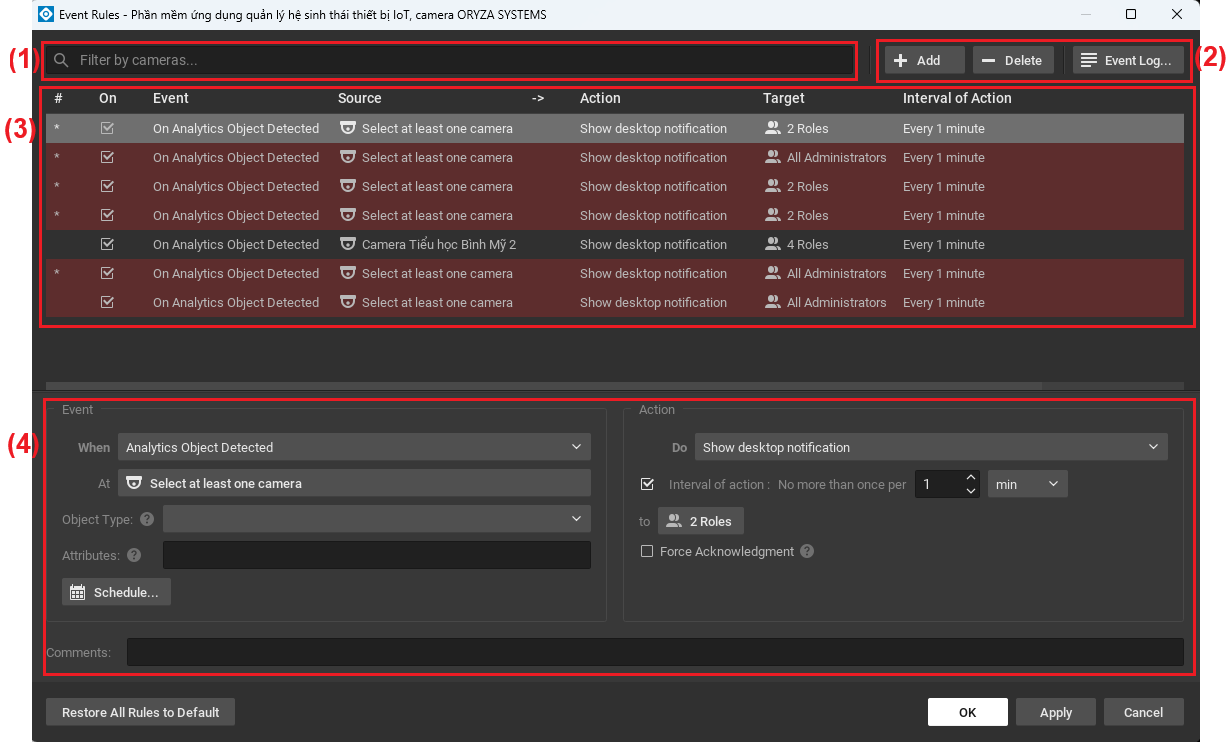Click the people icon next to 4 Roles
The height and width of the screenshot is (742, 1228).
pos(773,244)
